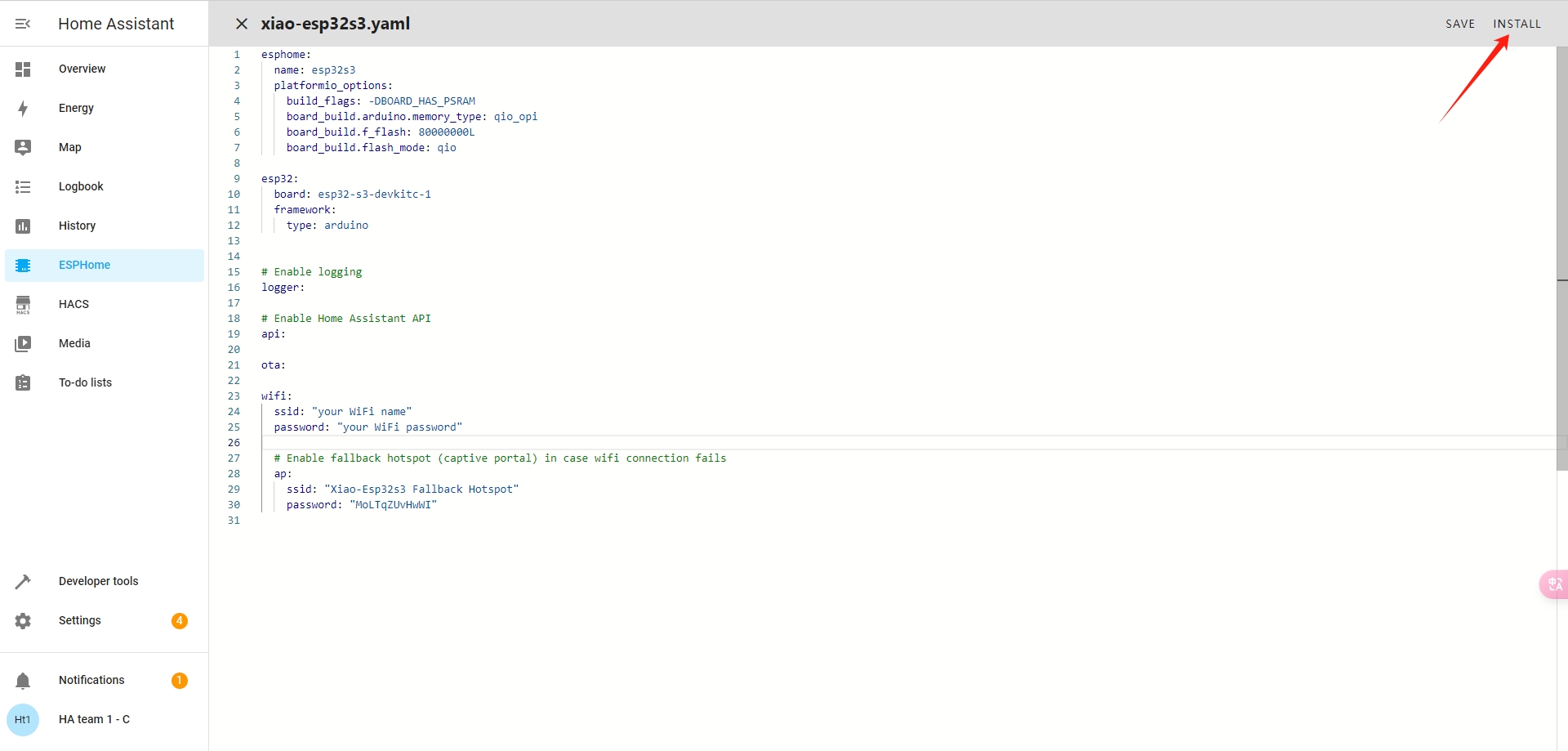Viewport: 1568px width, 751px height.
Task: Click the Overview dashboard icon
Action: [x=23, y=69]
